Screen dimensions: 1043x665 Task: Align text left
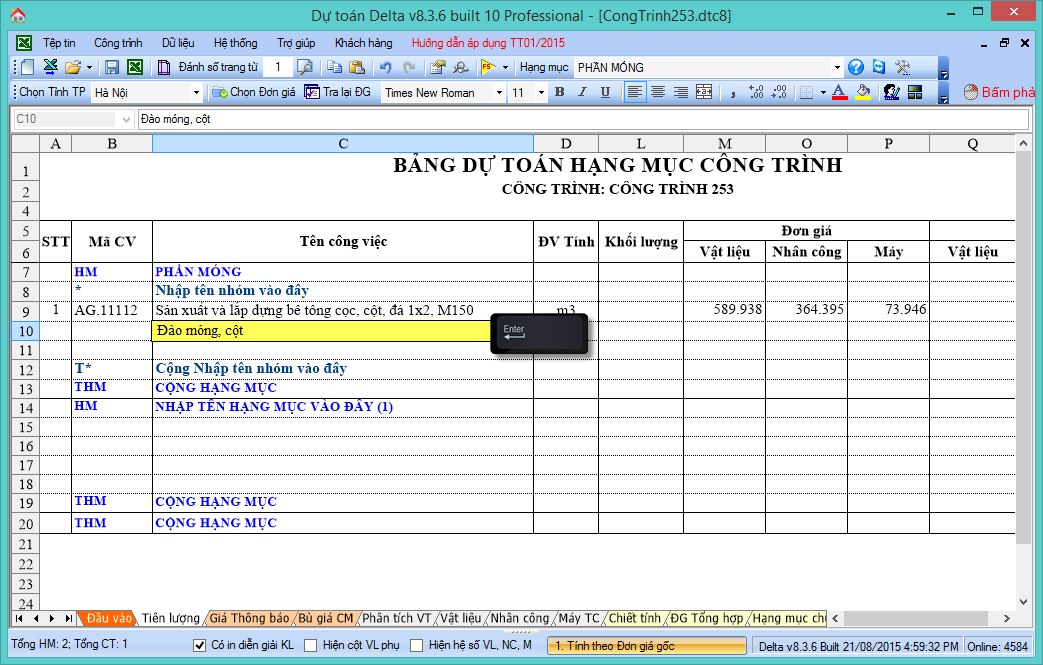[635, 92]
